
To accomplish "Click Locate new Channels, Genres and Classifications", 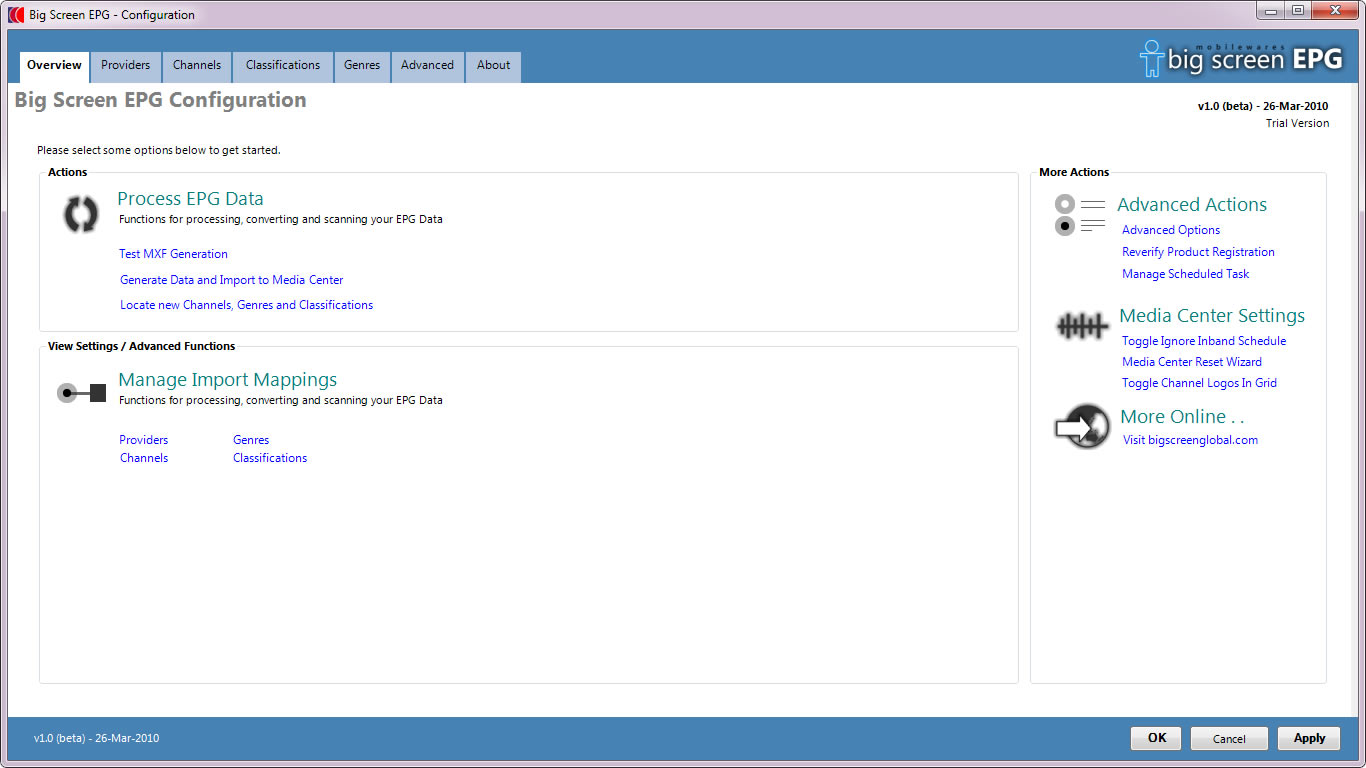I will click(246, 305).
